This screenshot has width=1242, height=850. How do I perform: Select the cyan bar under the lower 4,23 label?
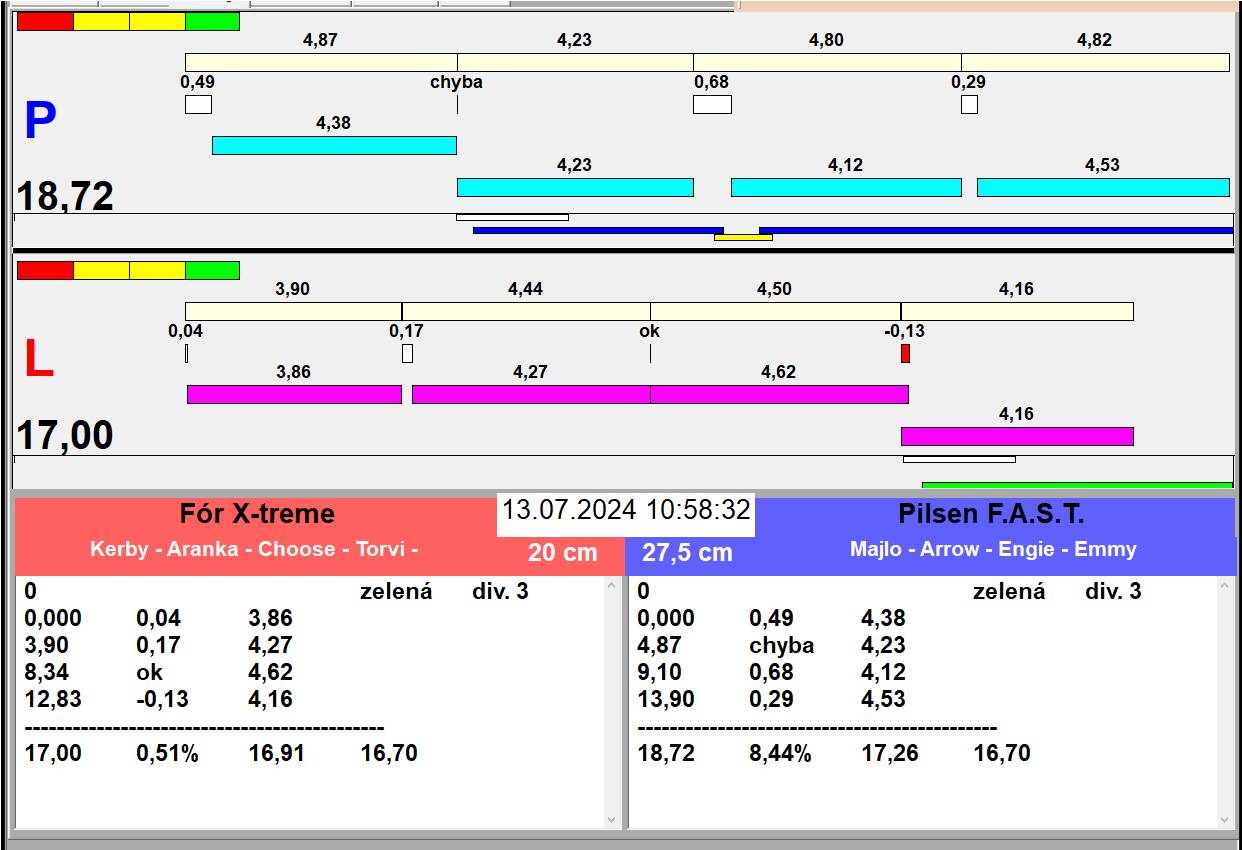(575, 187)
